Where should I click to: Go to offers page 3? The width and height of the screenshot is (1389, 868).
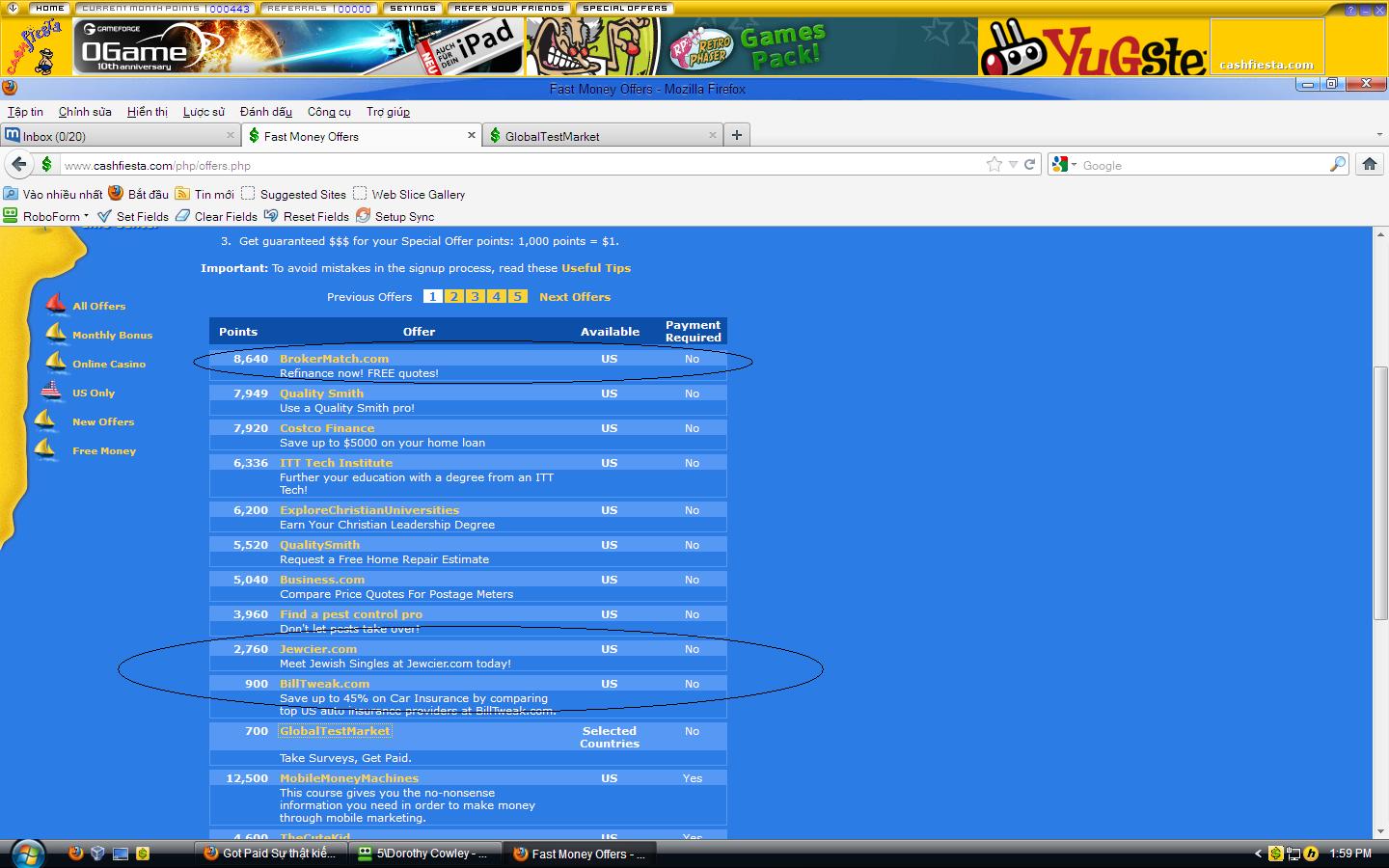click(x=475, y=297)
